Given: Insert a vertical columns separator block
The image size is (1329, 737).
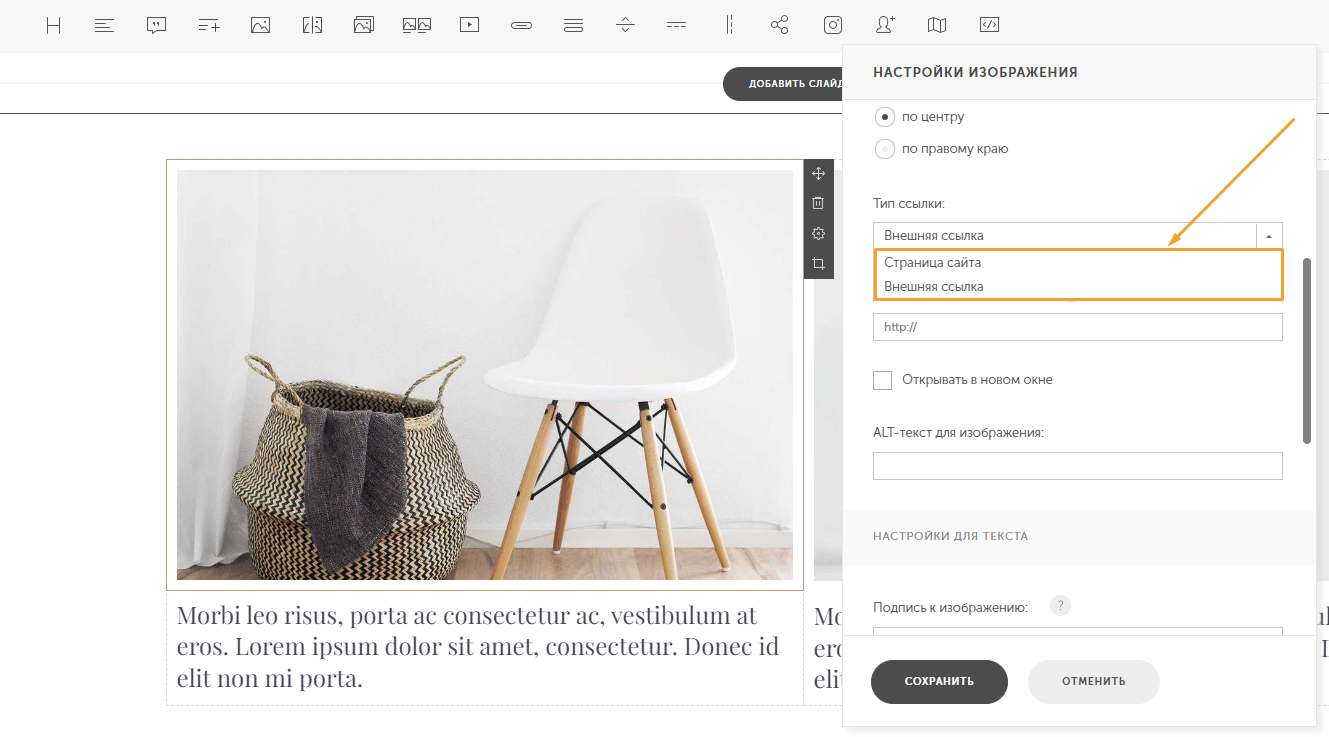Looking at the screenshot, I should [x=729, y=26].
